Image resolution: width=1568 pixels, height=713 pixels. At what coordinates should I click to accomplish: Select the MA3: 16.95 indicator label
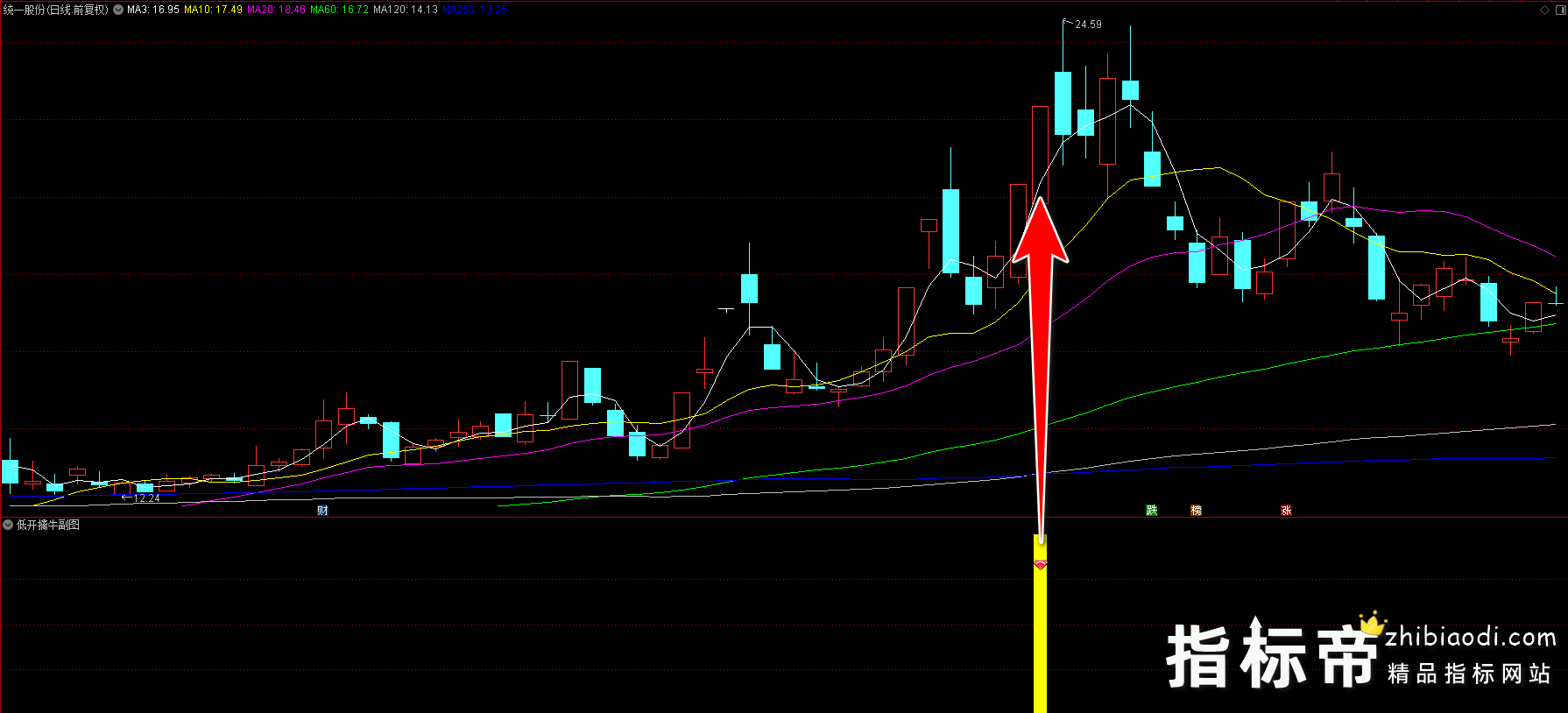(153, 10)
